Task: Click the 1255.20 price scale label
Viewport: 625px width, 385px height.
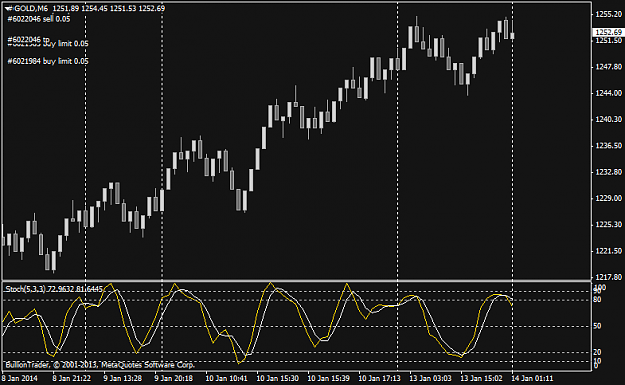Action: pyautogui.click(x=608, y=14)
